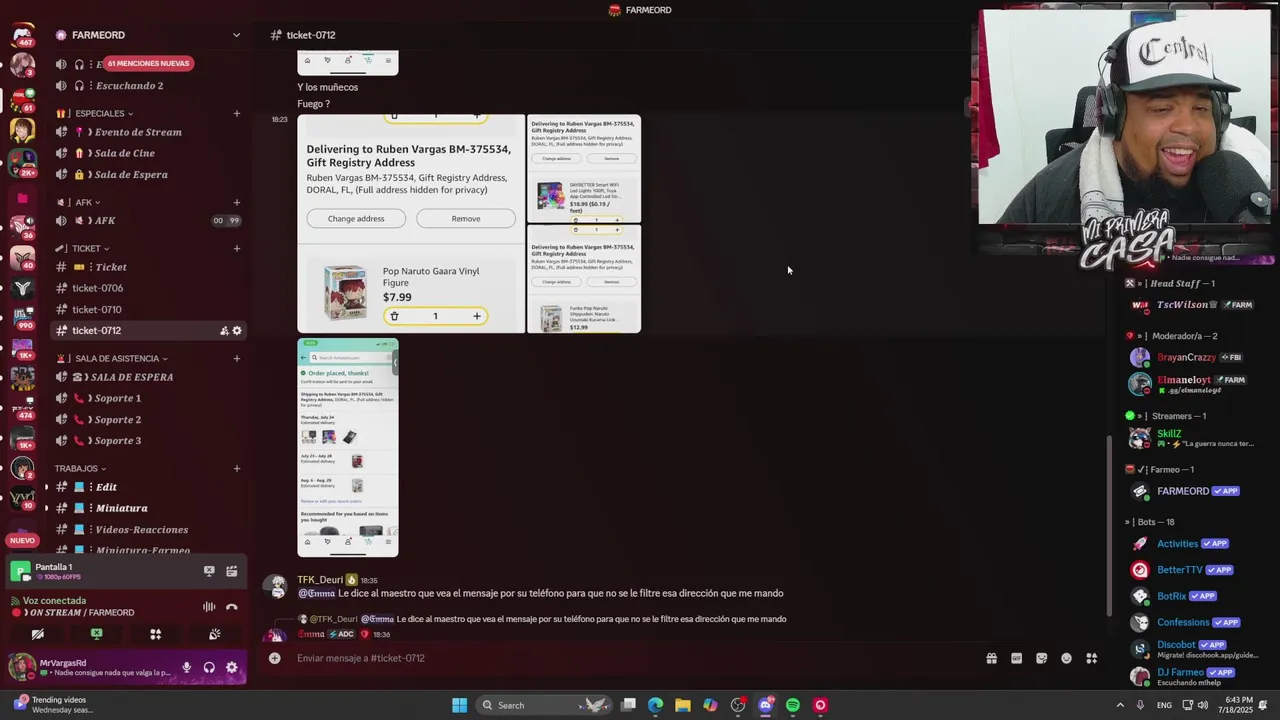Turn on camera in voice panel
The width and height of the screenshot is (1280, 720).
[38, 634]
